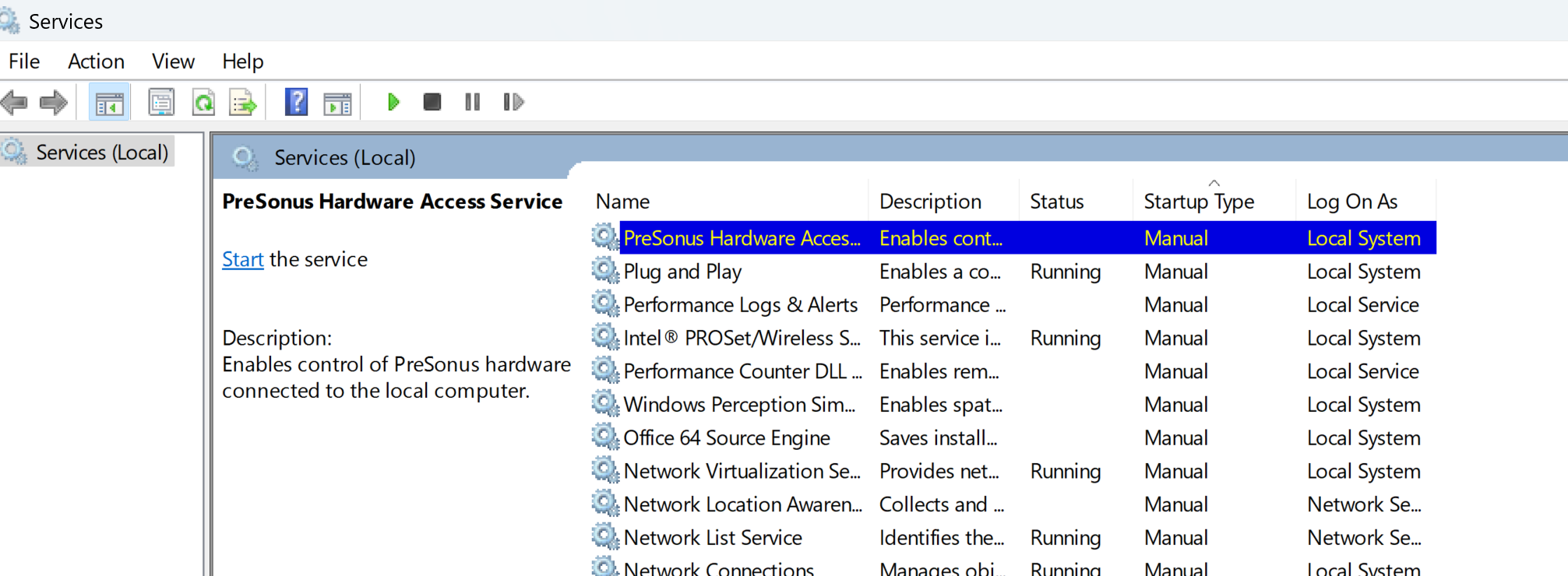Click 'Identifies the...' description cell

(x=941, y=538)
